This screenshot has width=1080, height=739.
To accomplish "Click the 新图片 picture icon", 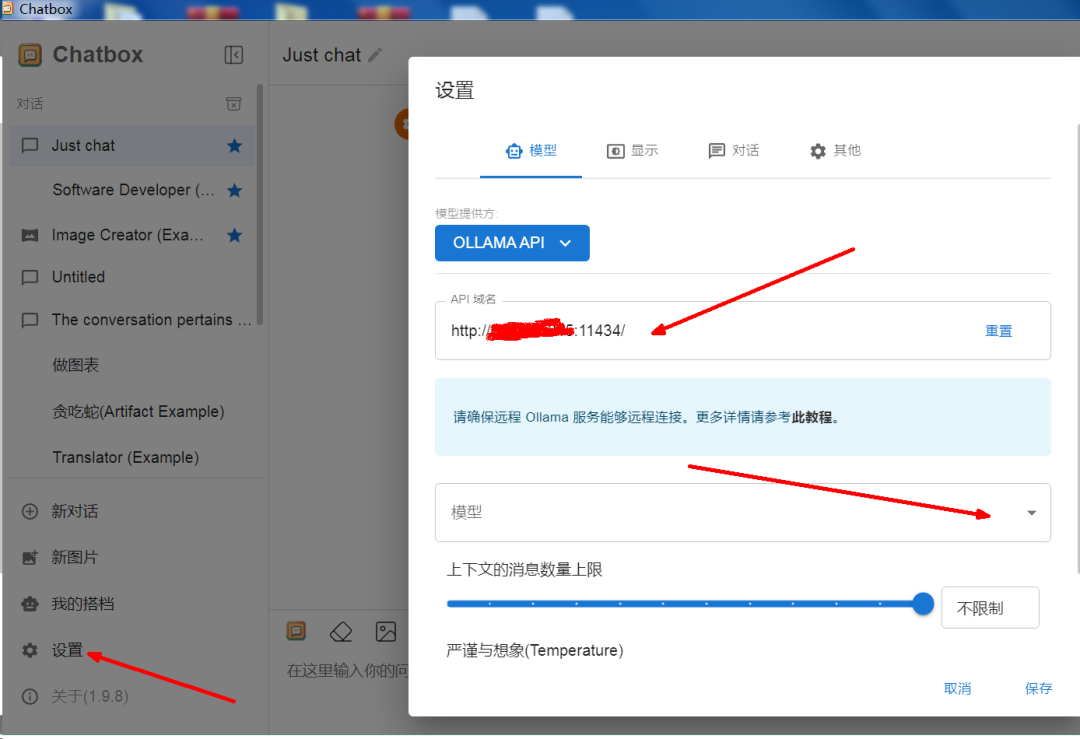I will click(x=30, y=557).
